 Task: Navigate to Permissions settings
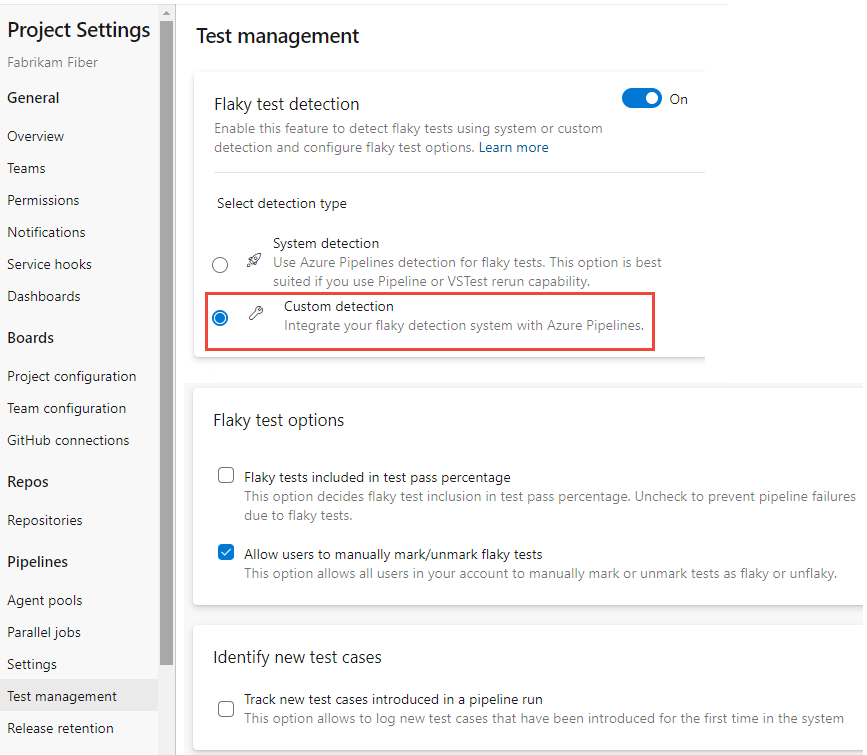[43, 200]
